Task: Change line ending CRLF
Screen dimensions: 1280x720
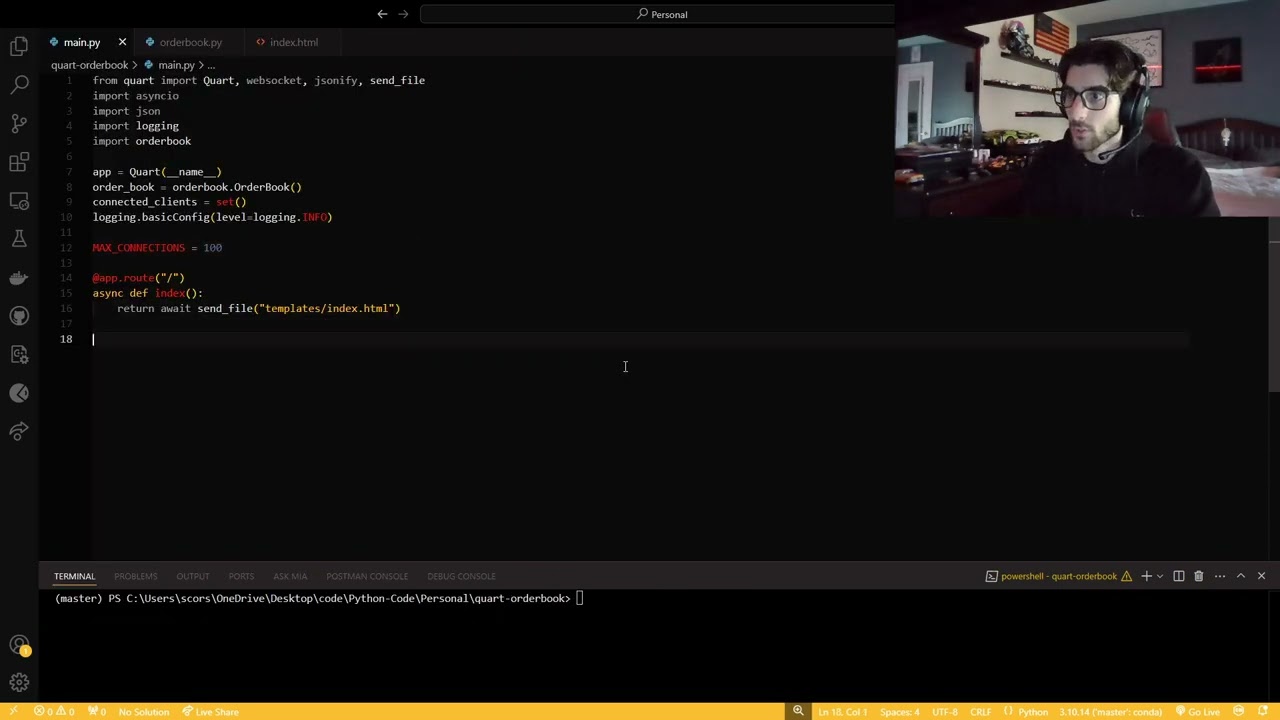Action: pos(980,712)
